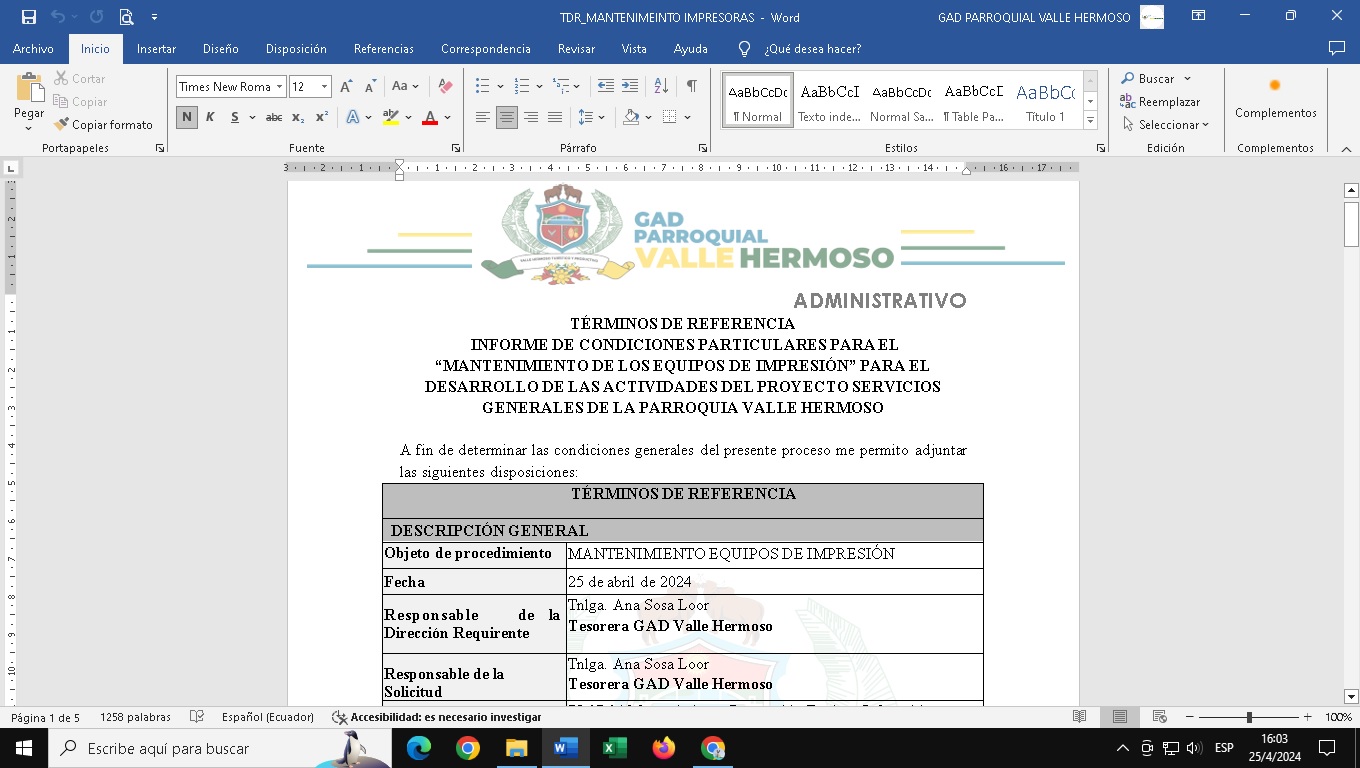Click the Sort A-Z icon
The width and height of the screenshot is (1360, 768).
coord(661,87)
